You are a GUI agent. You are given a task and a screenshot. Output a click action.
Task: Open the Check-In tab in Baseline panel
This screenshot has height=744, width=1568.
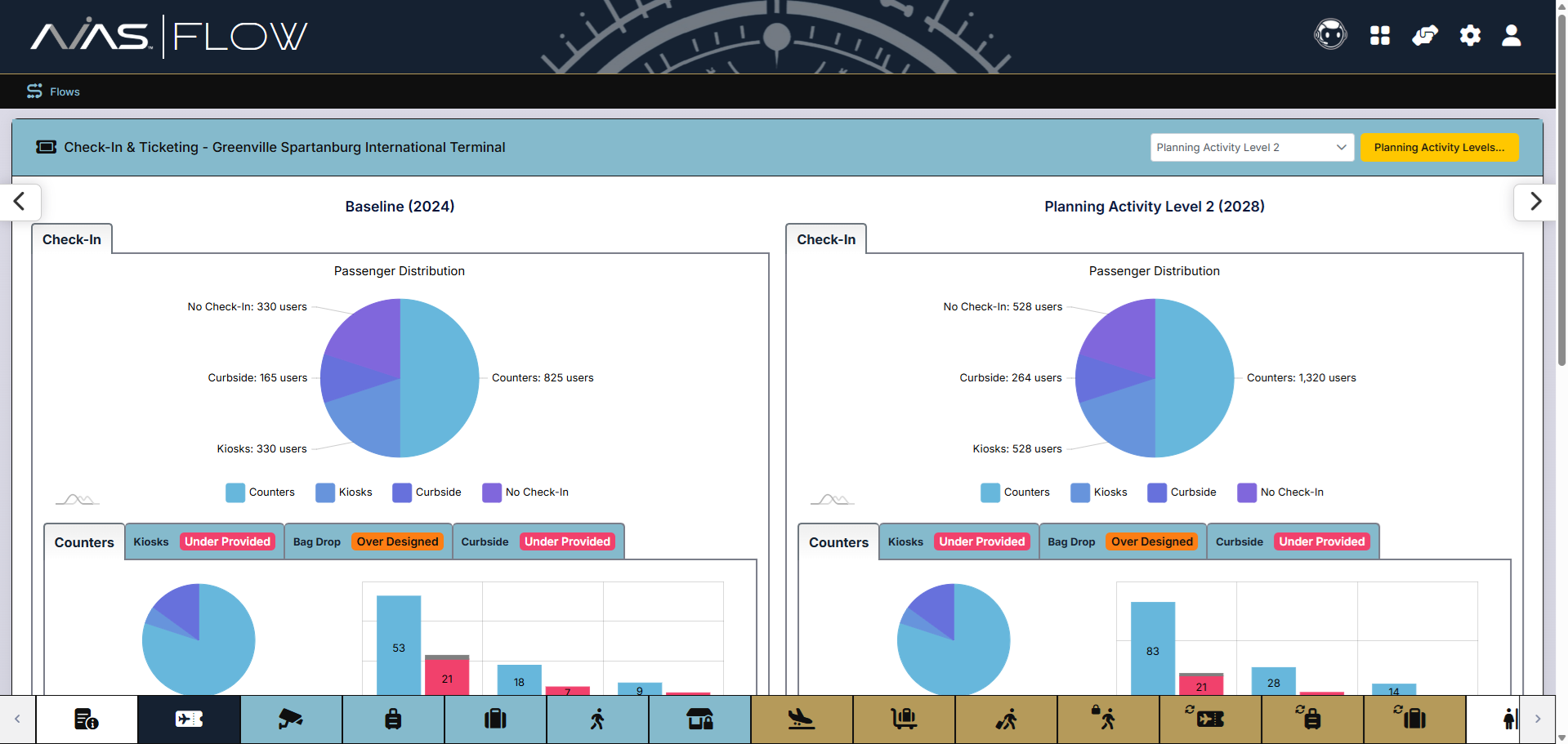pos(72,239)
